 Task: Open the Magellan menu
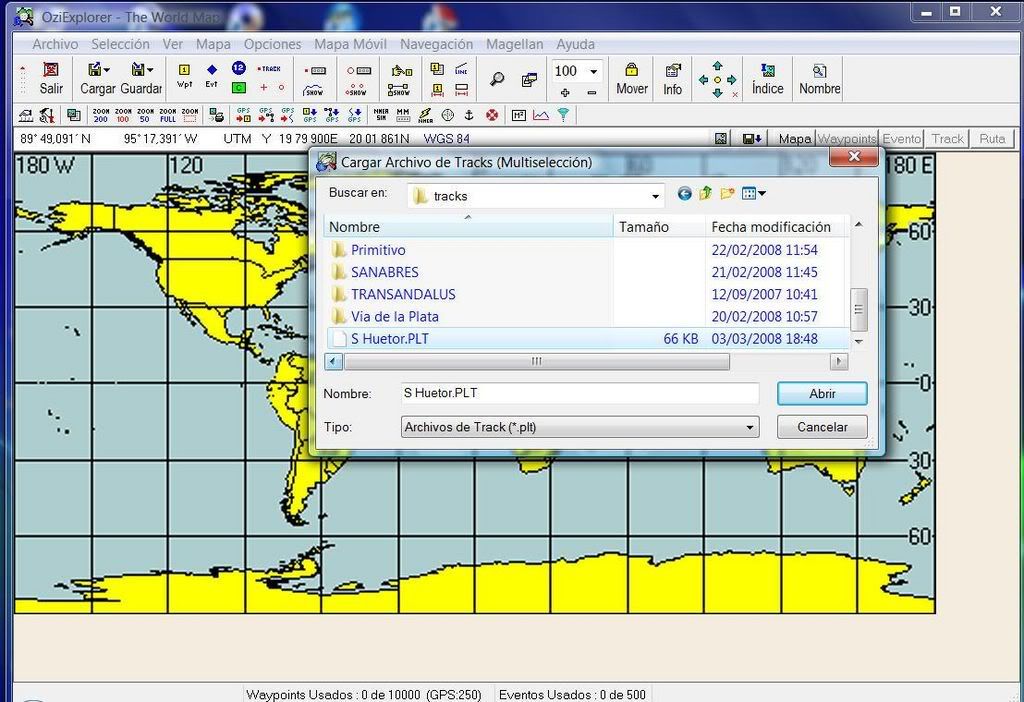515,44
